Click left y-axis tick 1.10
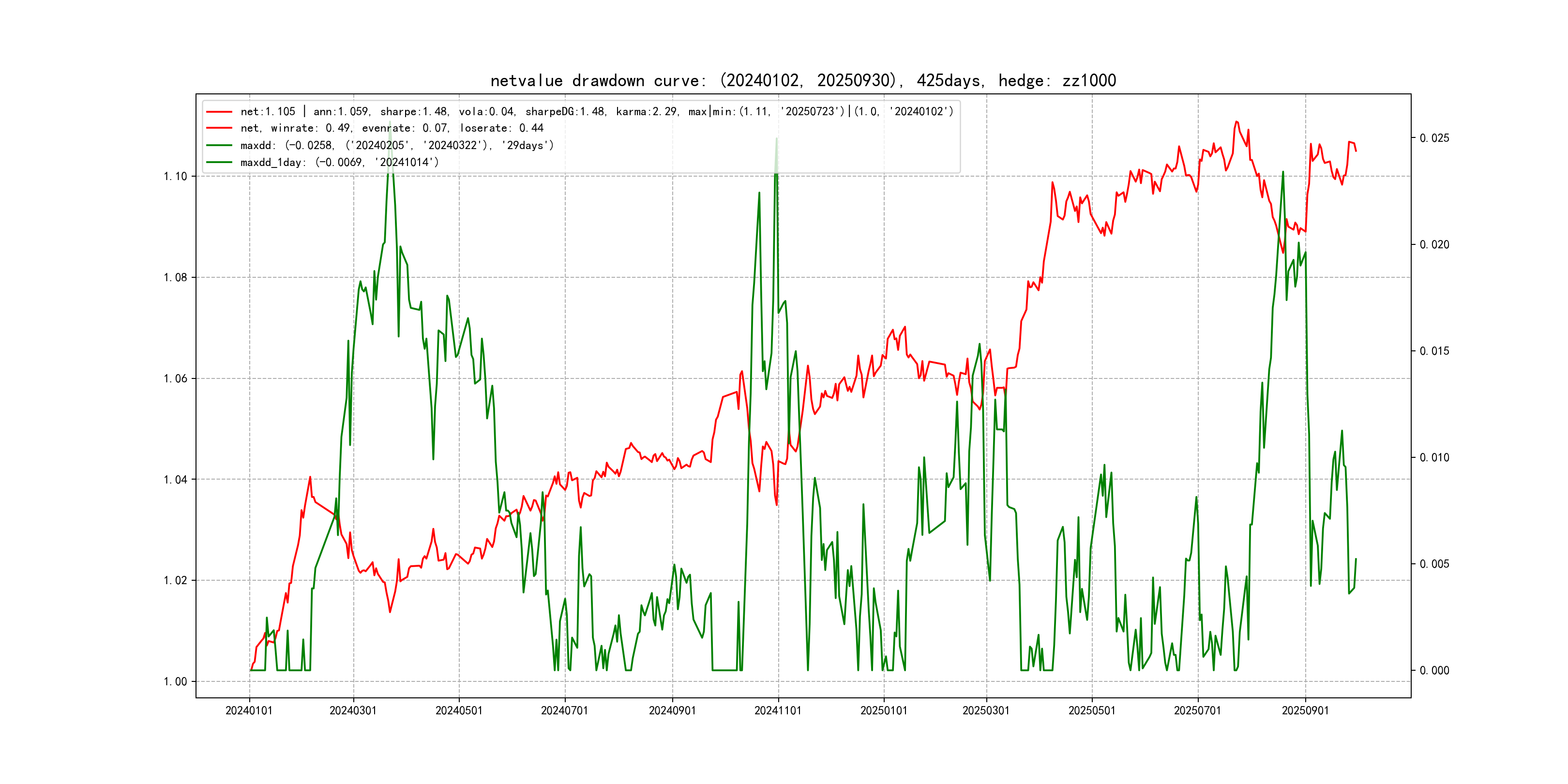 175,177
